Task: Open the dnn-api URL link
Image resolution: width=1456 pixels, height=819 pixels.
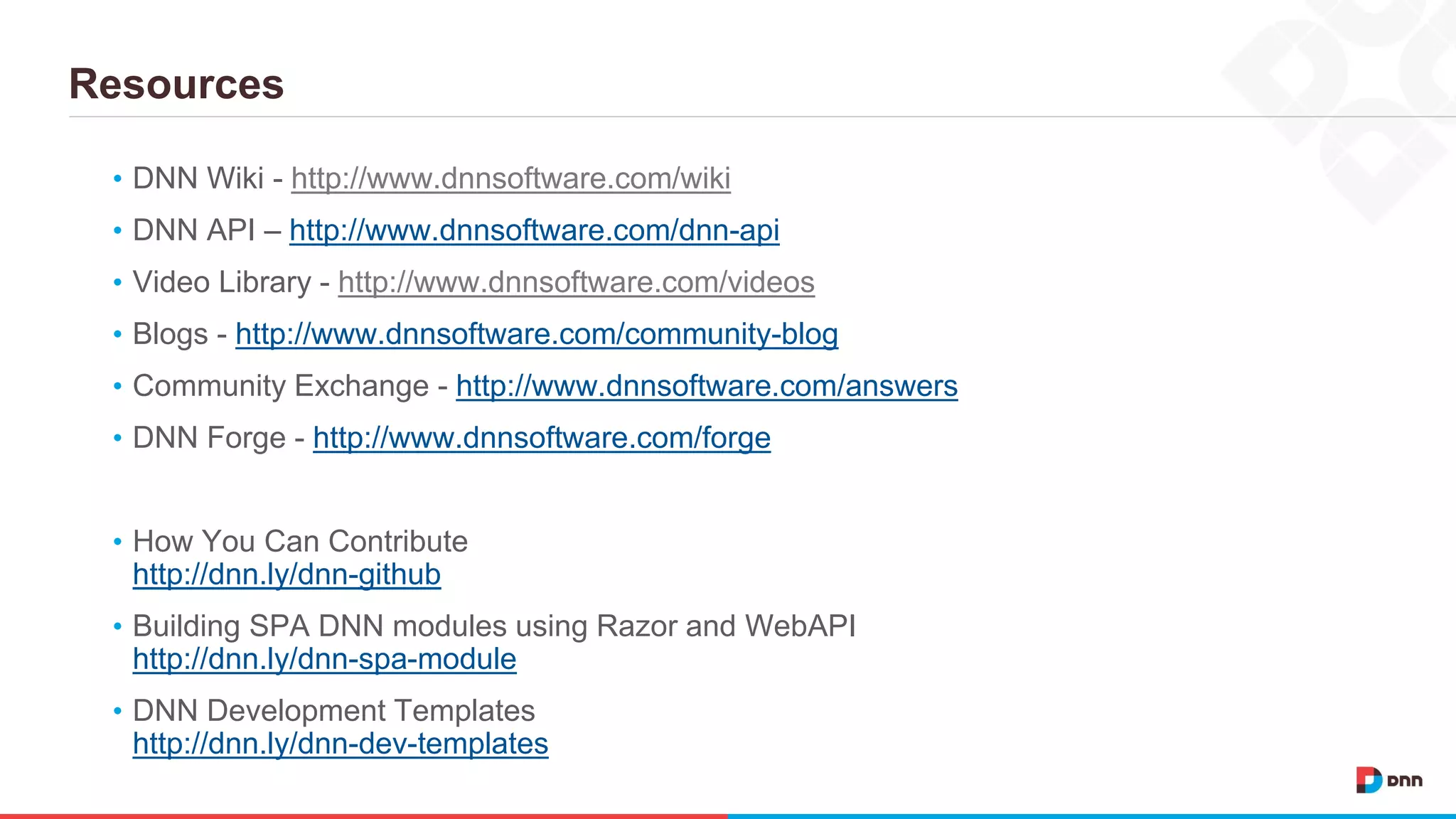Action: [535, 230]
